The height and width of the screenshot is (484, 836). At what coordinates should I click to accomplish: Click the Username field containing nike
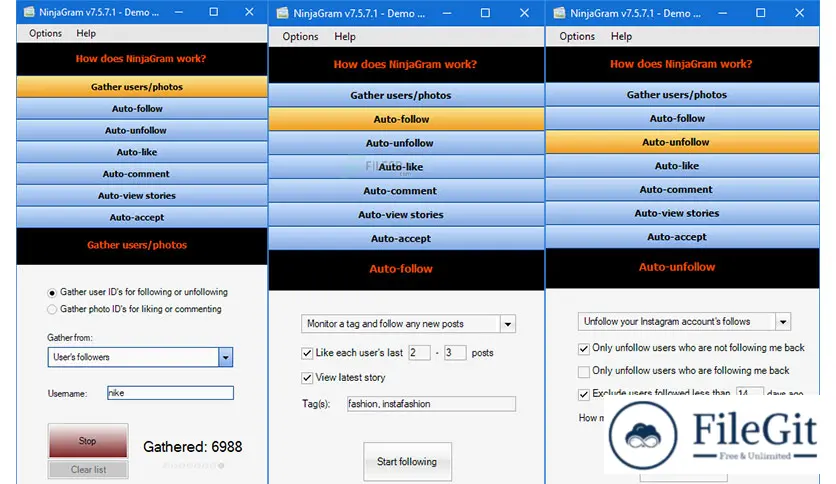coord(170,393)
